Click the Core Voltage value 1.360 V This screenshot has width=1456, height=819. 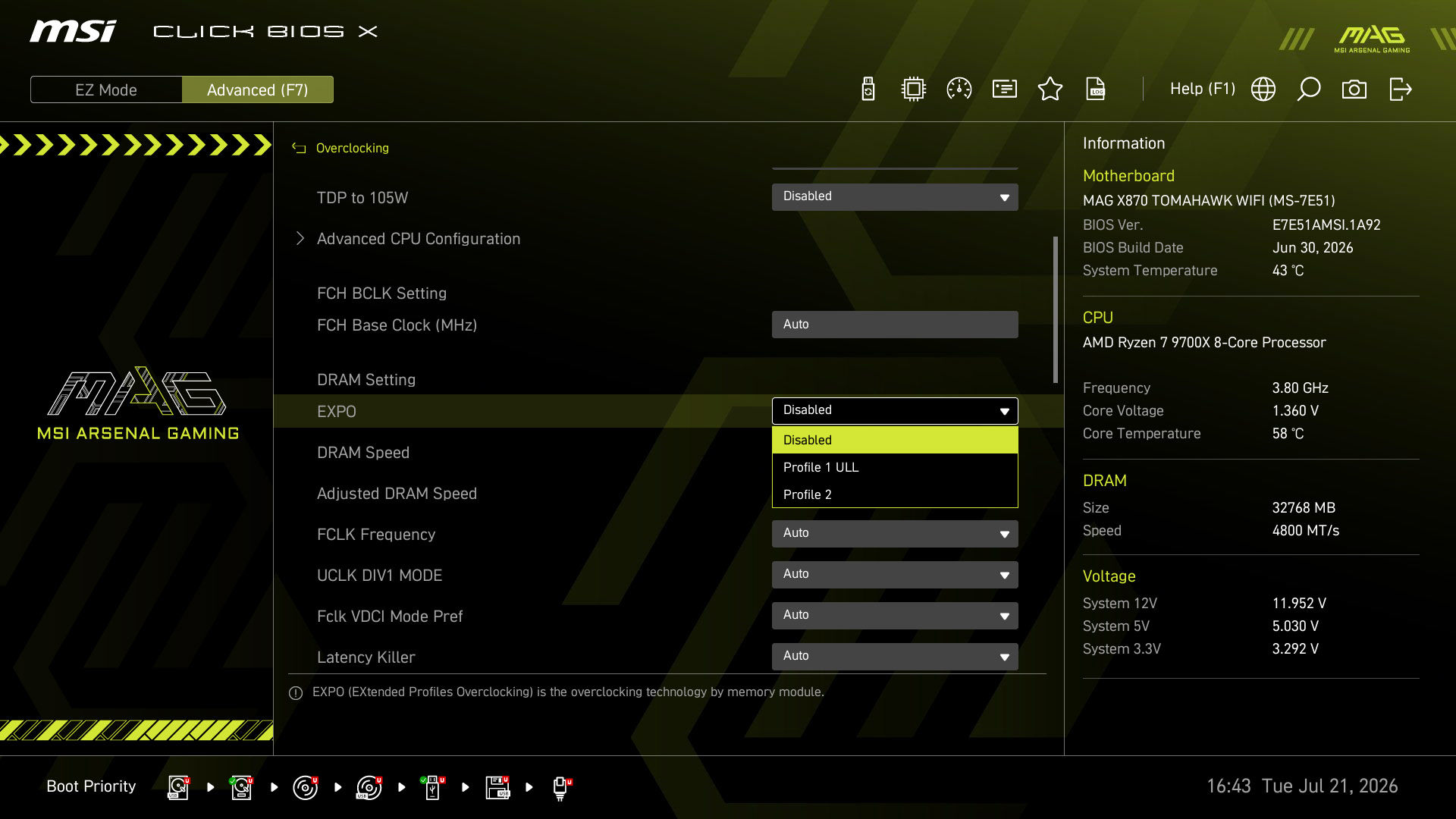(1295, 411)
